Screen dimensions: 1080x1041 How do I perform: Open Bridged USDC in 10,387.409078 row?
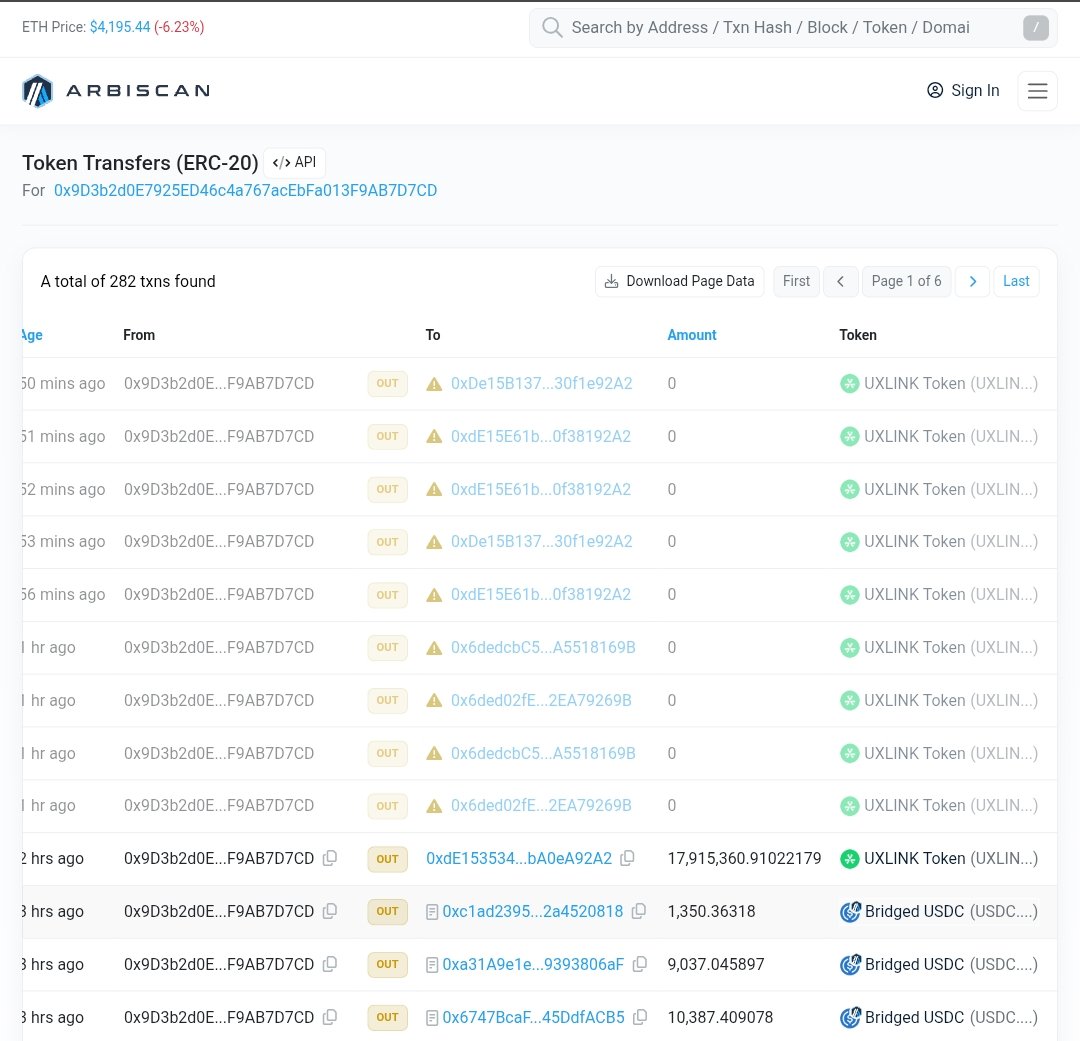(x=951, y=1017)
